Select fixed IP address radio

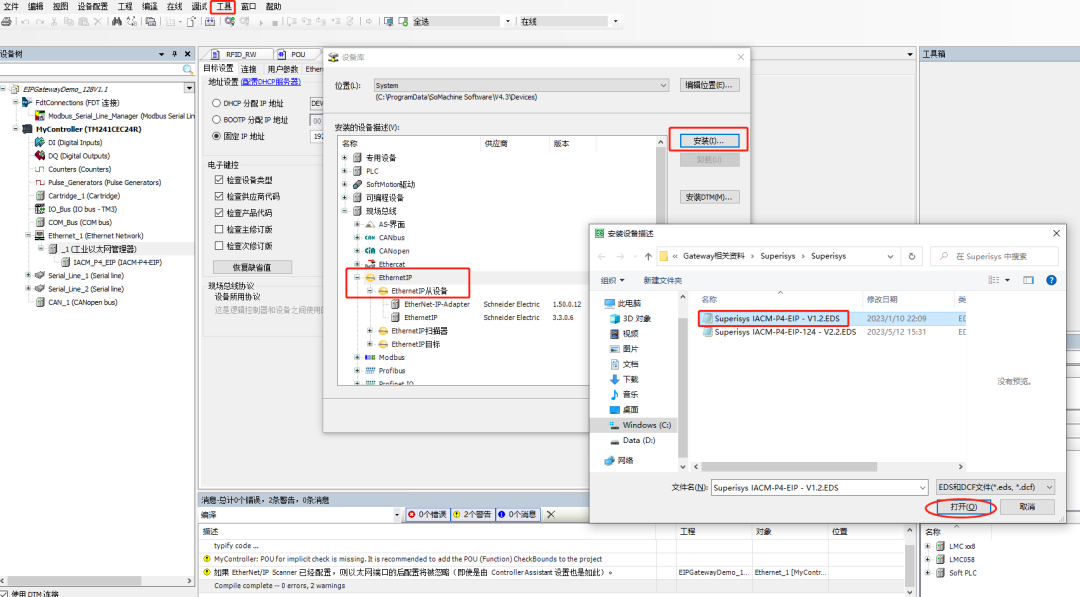(216, 136)
